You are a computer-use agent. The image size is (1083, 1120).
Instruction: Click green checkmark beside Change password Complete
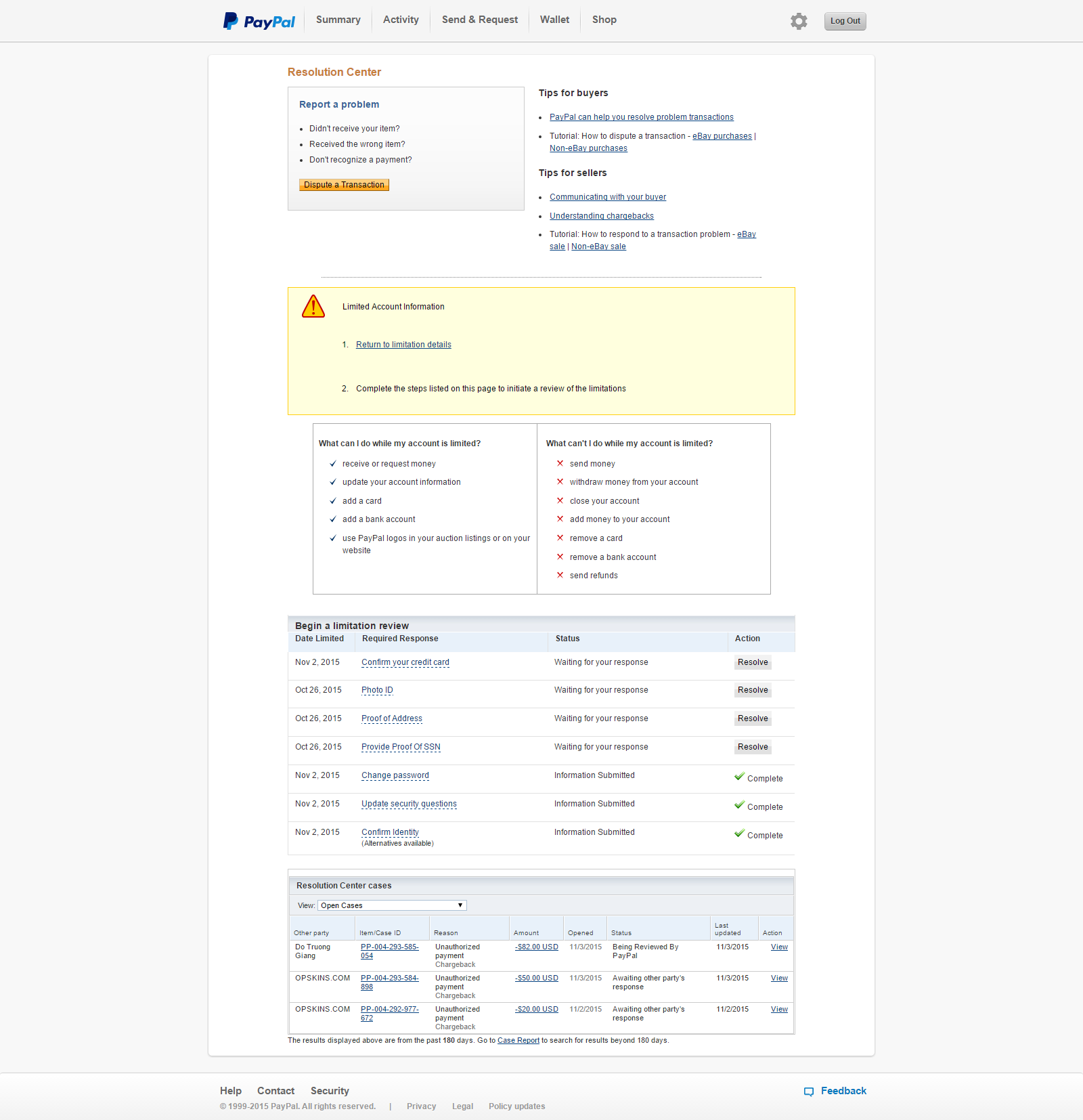point(739,777)
